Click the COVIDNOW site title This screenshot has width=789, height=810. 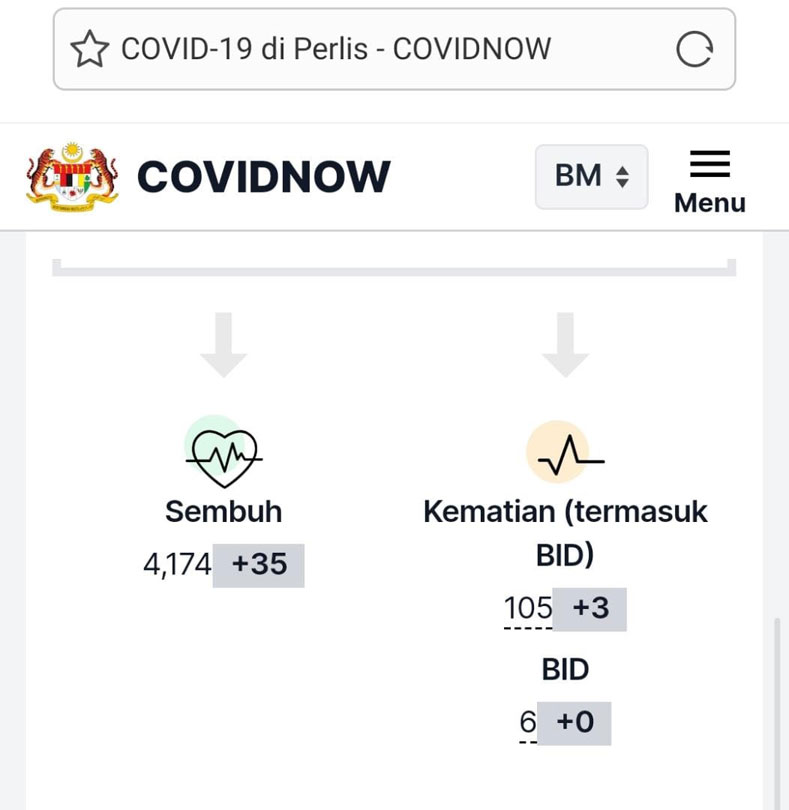[264, 177]
